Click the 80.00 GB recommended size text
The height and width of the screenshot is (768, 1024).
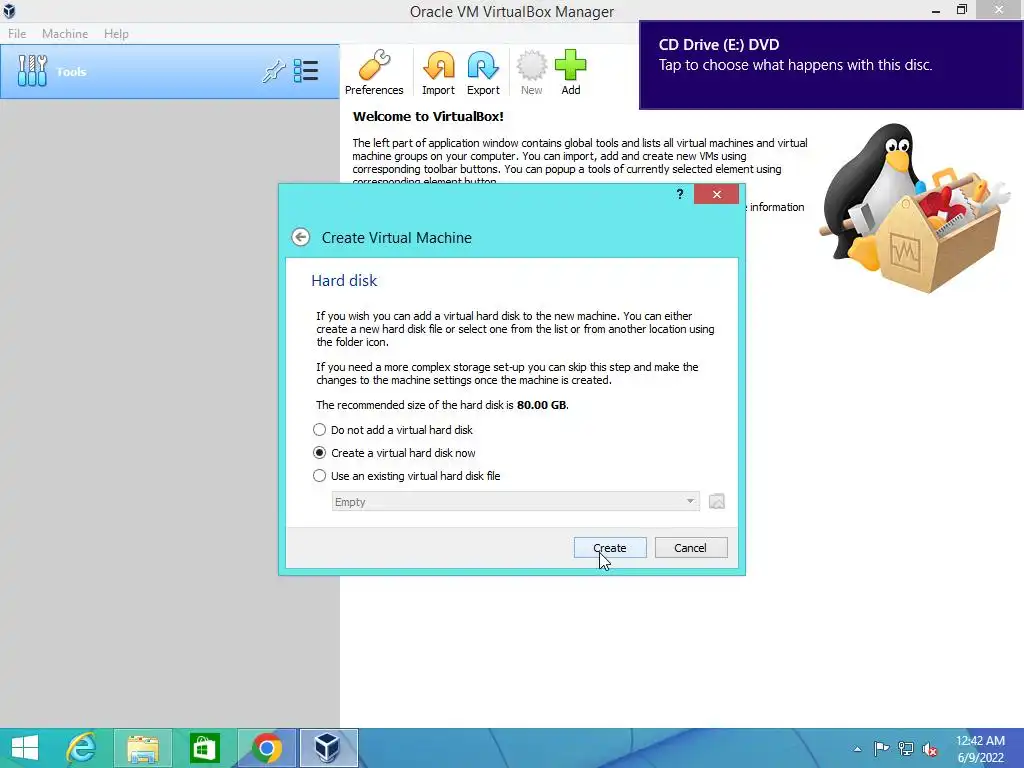click(541, 405)
